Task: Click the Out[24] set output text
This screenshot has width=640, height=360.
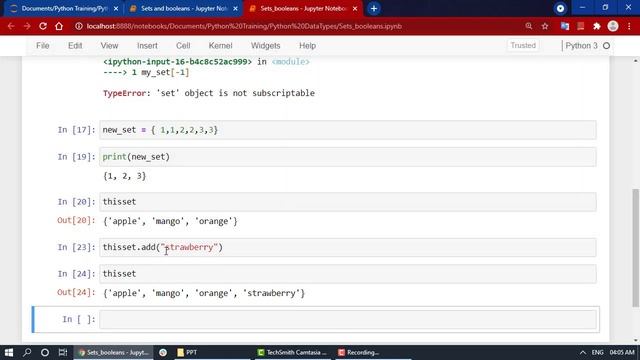Action: pos(204,293)
